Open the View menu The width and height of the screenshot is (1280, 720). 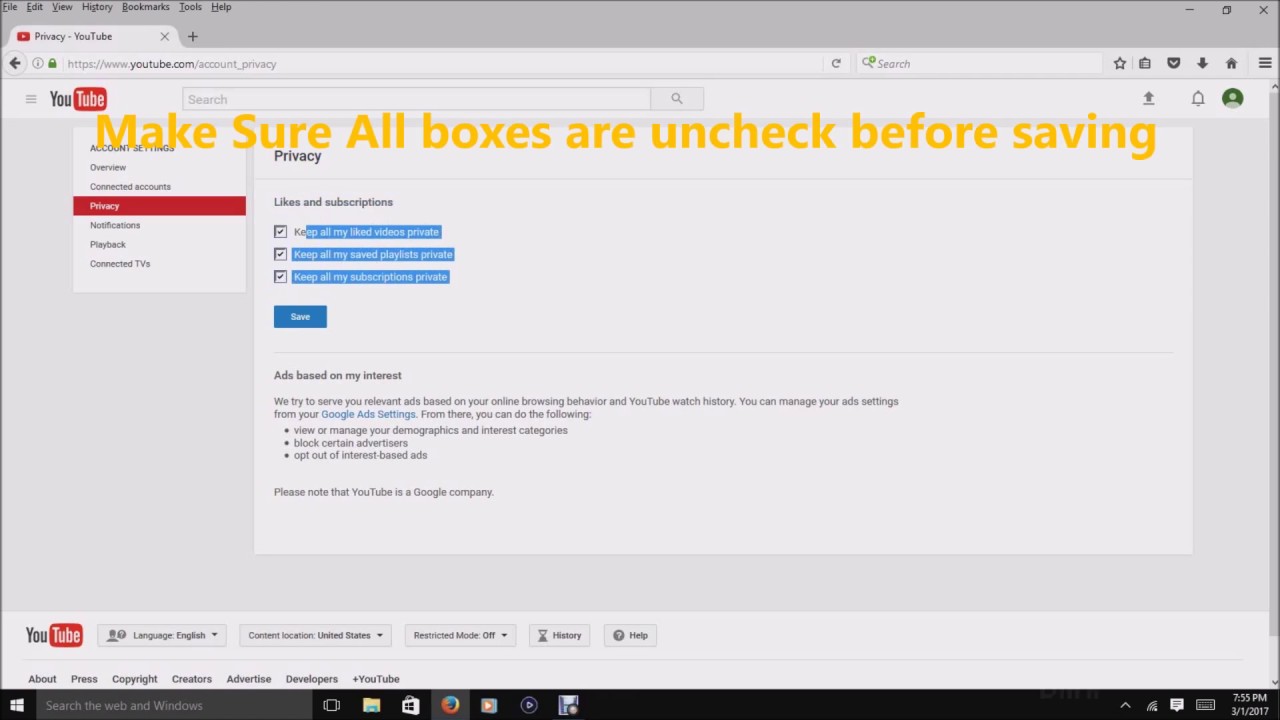tap(62, 7)
